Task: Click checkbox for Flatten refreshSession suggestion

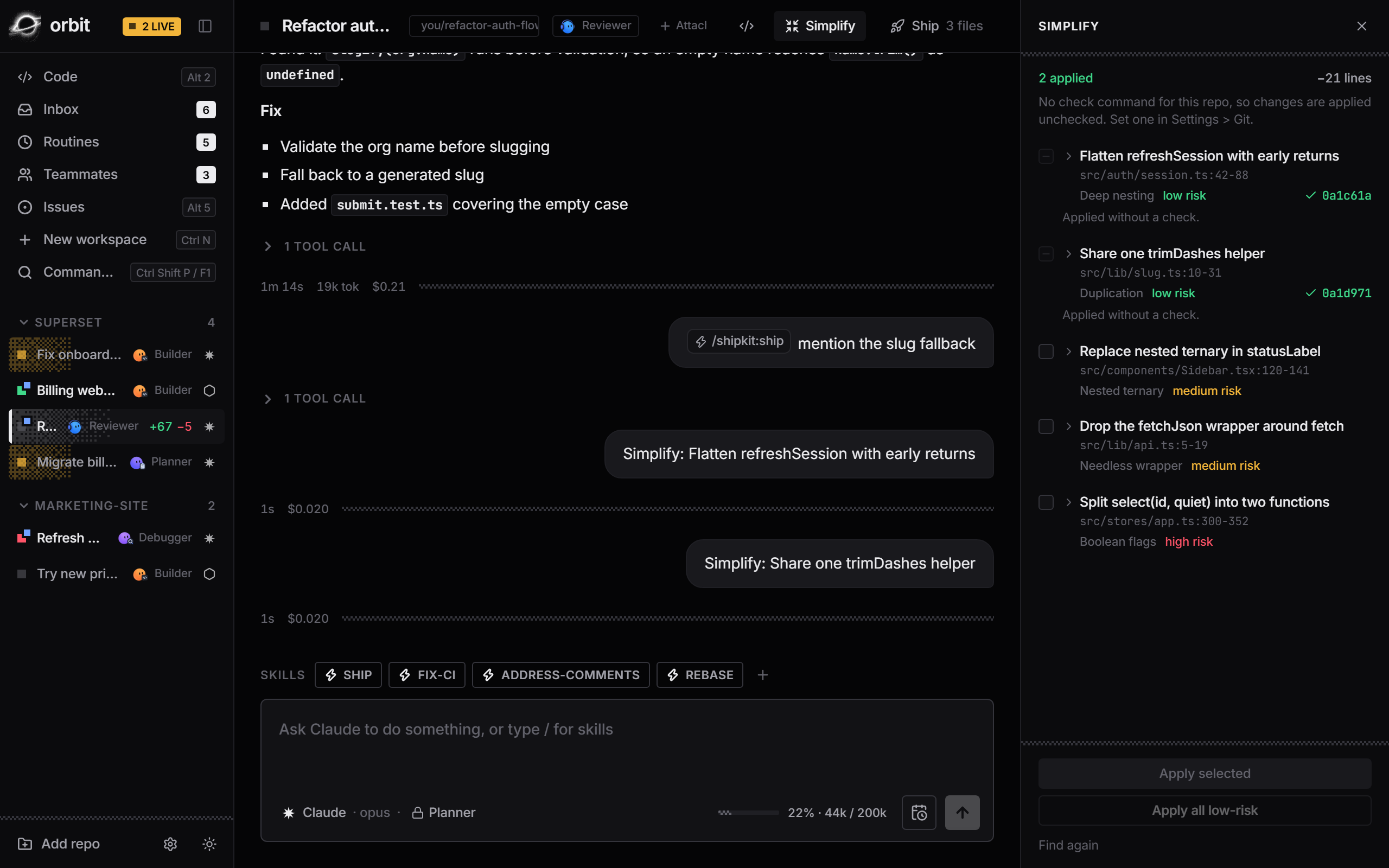Action: 1046,156
